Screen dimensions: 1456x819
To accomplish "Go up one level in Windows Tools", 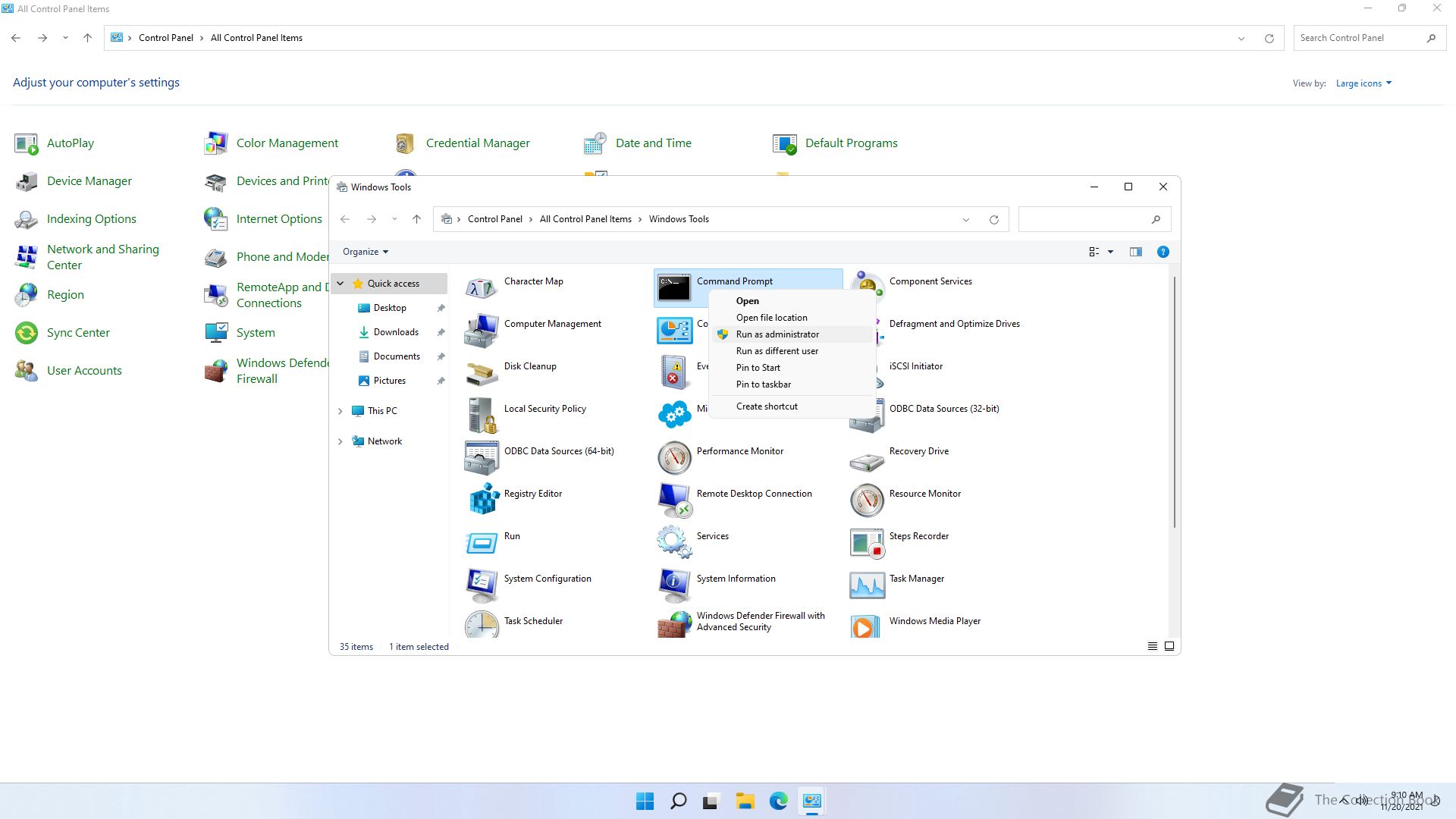I will point(416,219).
